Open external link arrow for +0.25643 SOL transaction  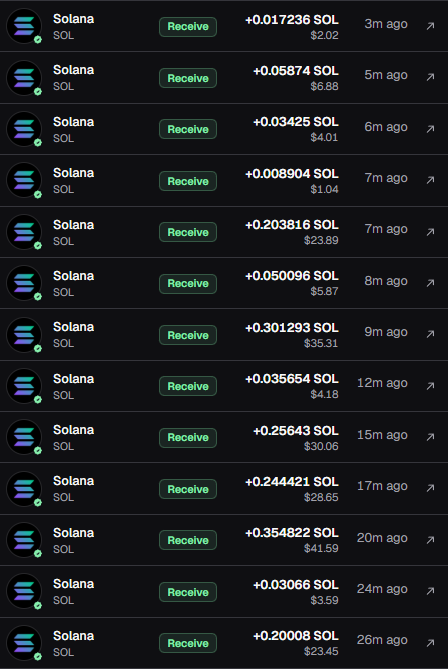click(x=431, y=437)
